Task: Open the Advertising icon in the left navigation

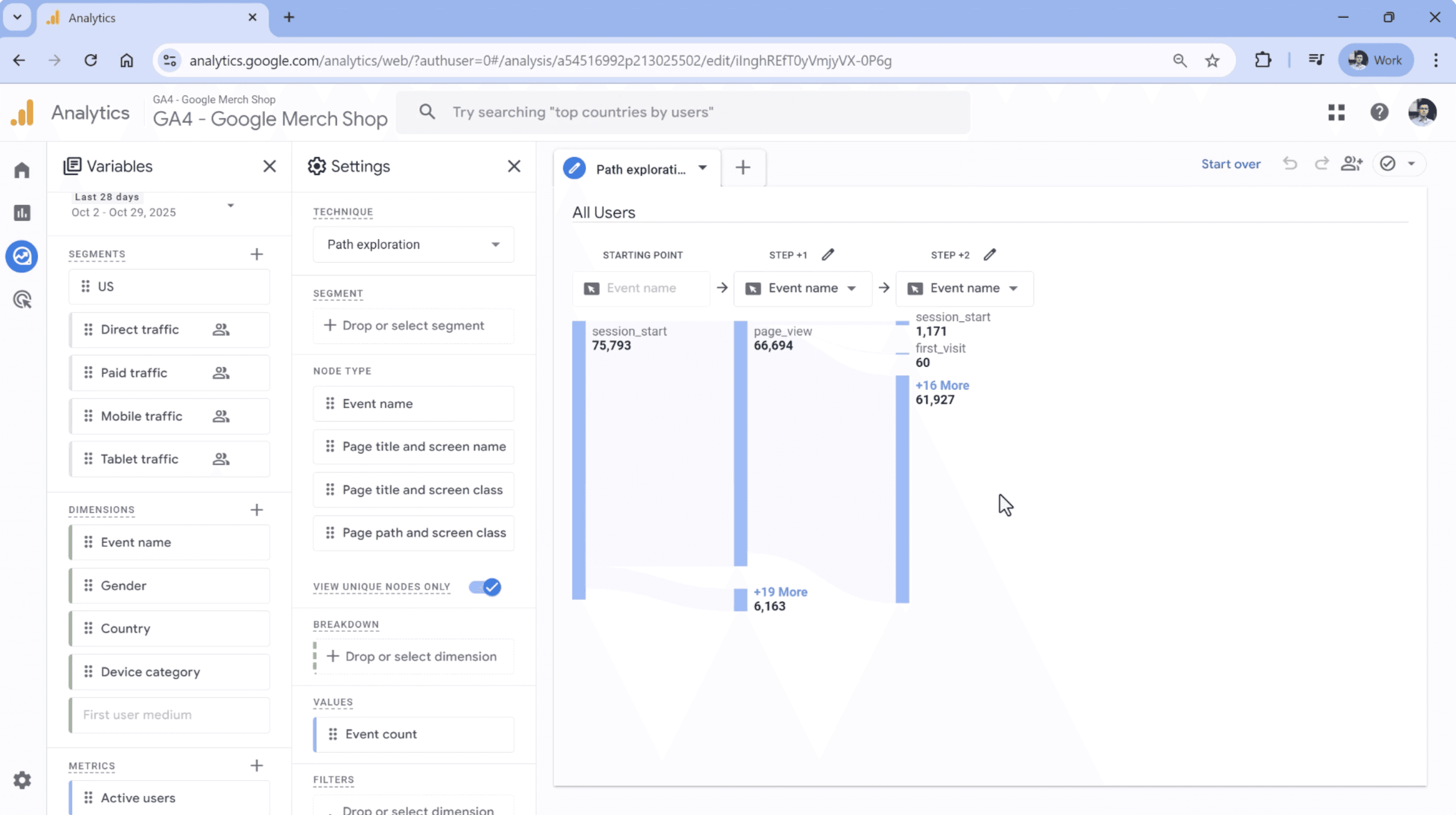Action: coord(21,299)
